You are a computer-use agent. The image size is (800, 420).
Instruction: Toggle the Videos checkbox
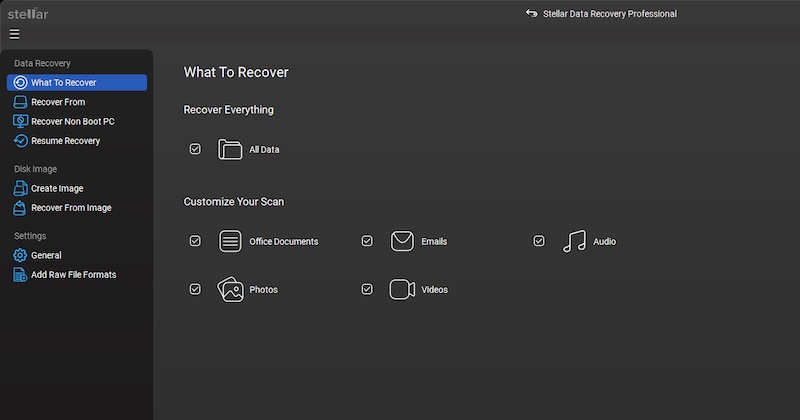pos(367,289)
